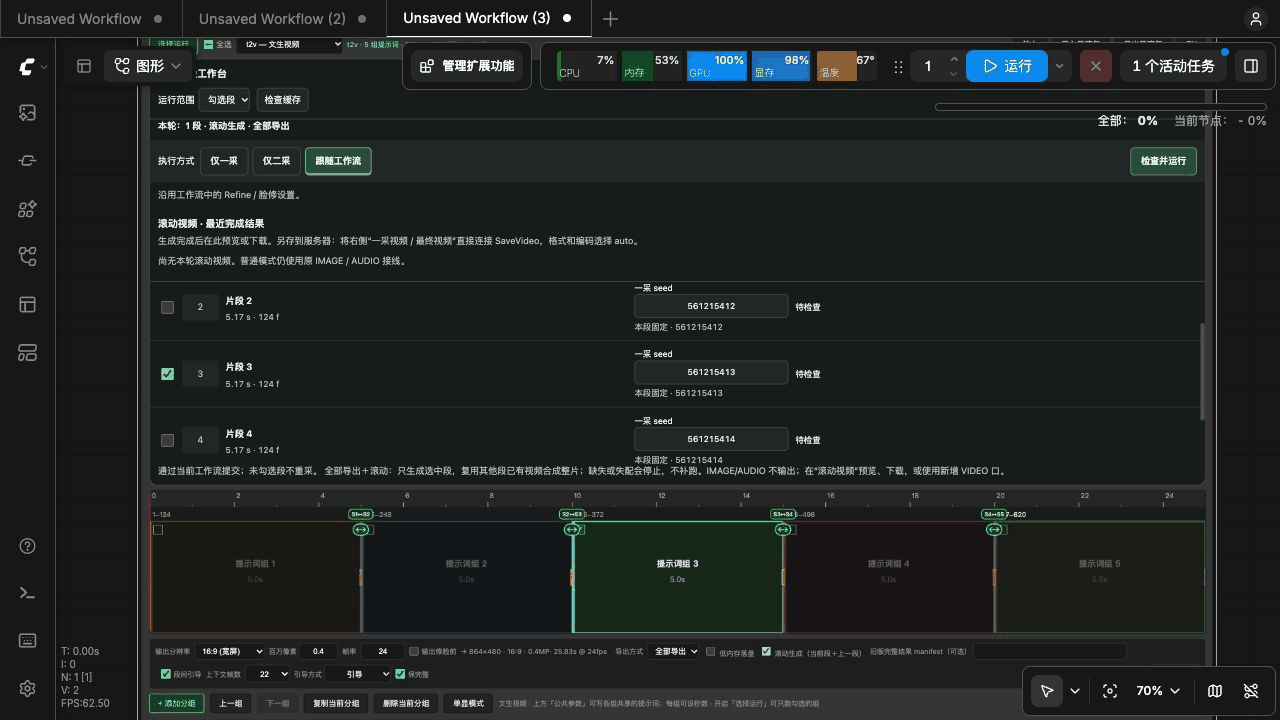The width and height of the screenshot is (1280, 720).
Task: Expand the run options arrow beside 运行
Action: (1059, 66)
